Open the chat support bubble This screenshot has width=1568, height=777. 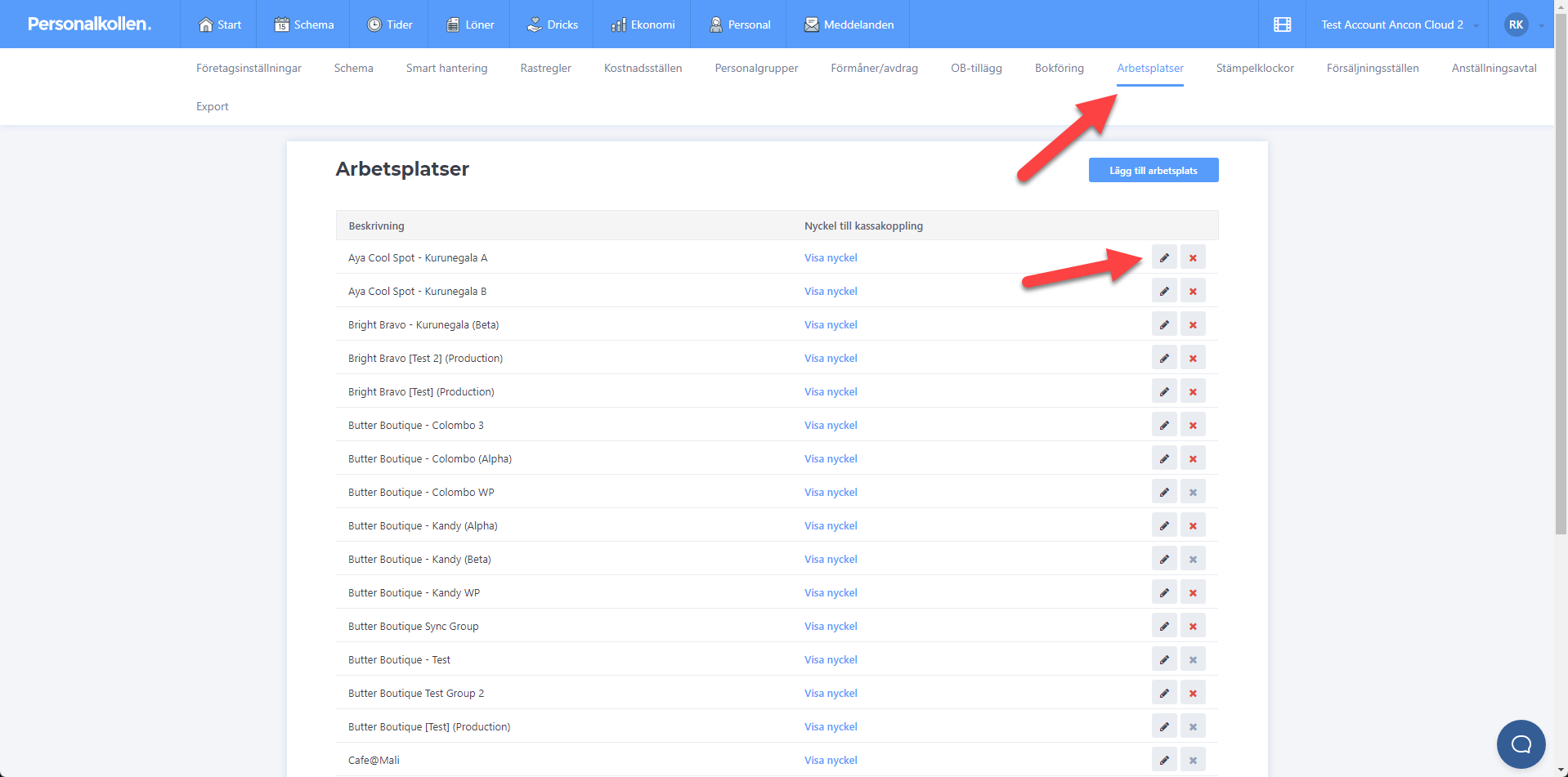click(x=1521, y=744)
